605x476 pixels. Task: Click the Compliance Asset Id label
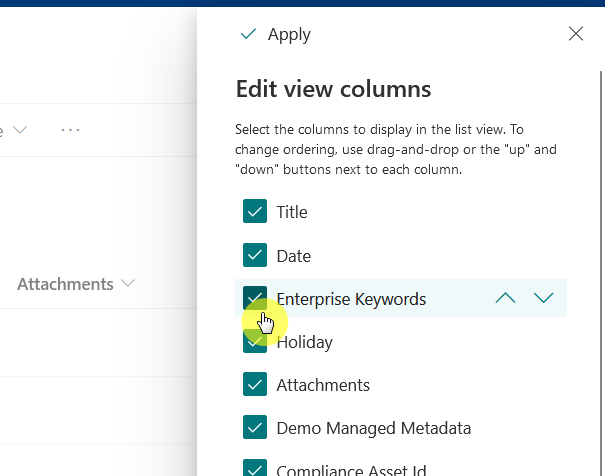point(351,469)
